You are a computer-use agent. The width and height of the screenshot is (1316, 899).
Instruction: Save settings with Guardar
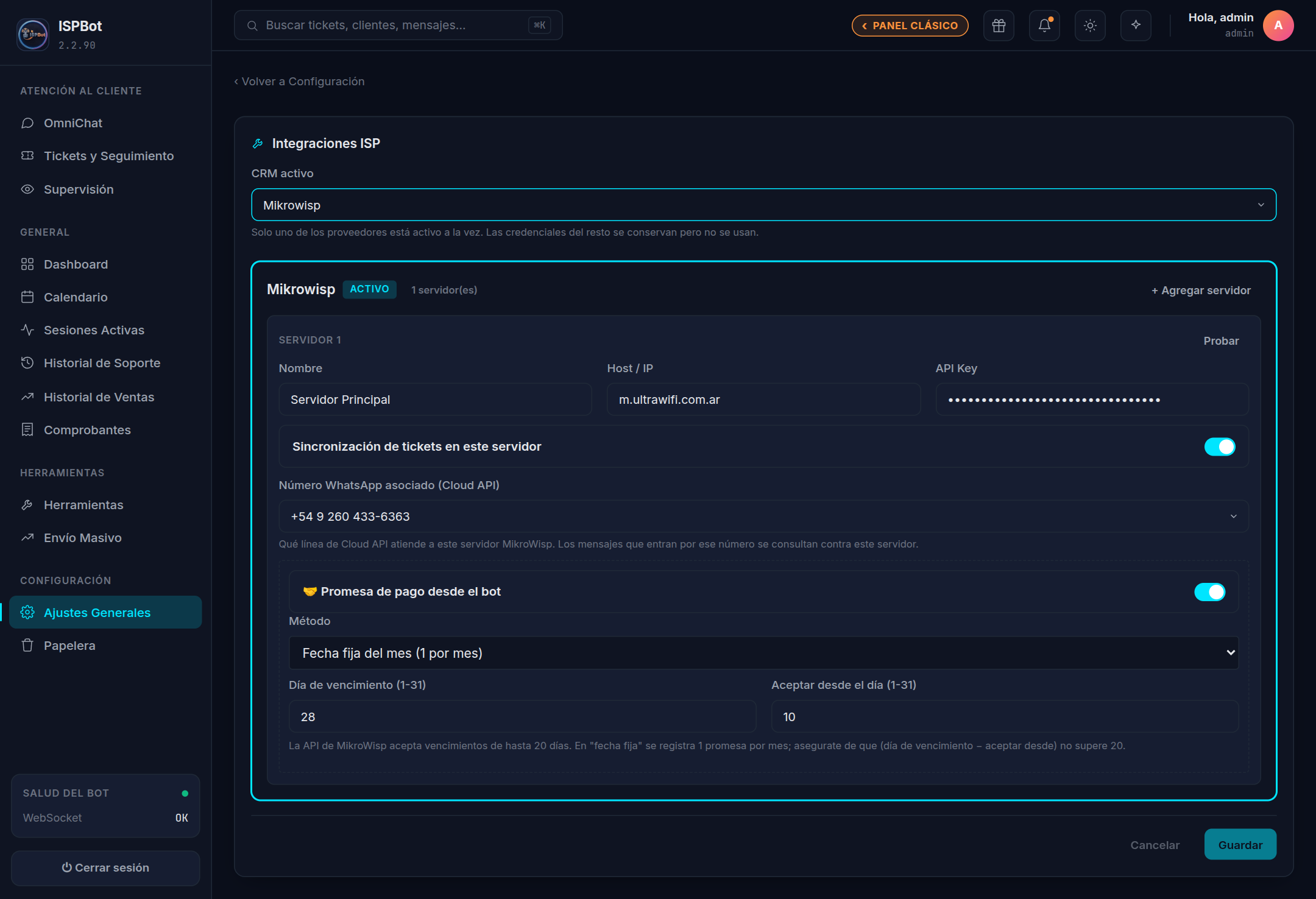click(x=1240, y=845)
